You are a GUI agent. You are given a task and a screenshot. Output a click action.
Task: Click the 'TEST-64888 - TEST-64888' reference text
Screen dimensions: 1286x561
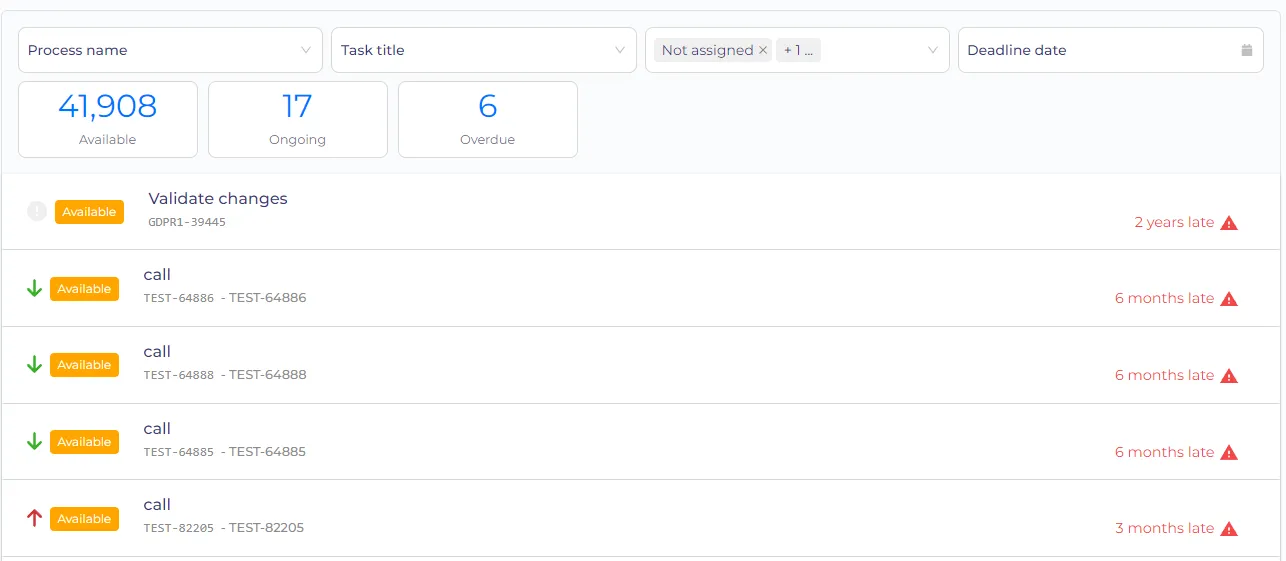point(225,375)
